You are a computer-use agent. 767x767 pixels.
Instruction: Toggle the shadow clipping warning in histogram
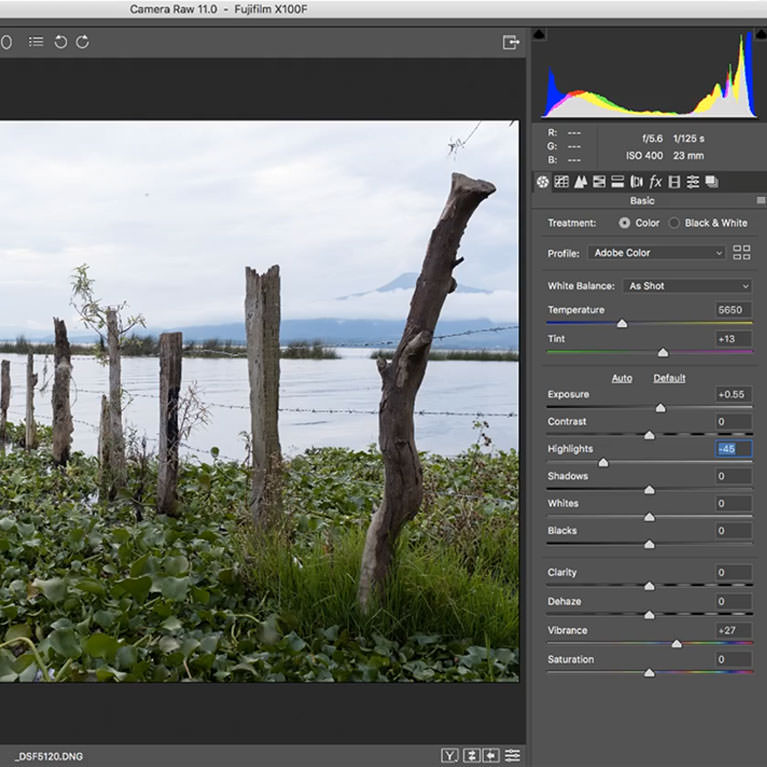[540, 35]
